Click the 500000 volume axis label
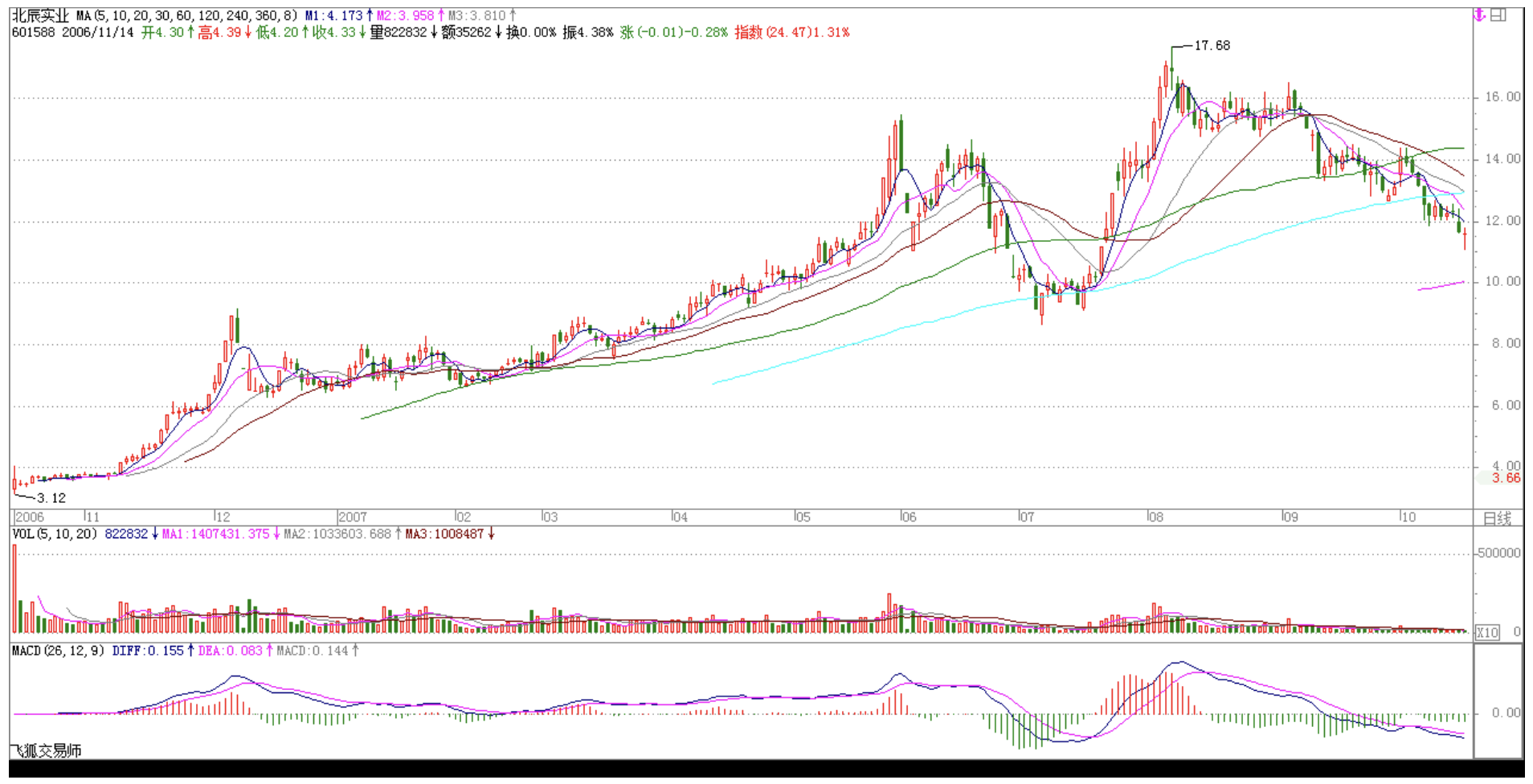 pyautogui.click(x=1499, y=553)
